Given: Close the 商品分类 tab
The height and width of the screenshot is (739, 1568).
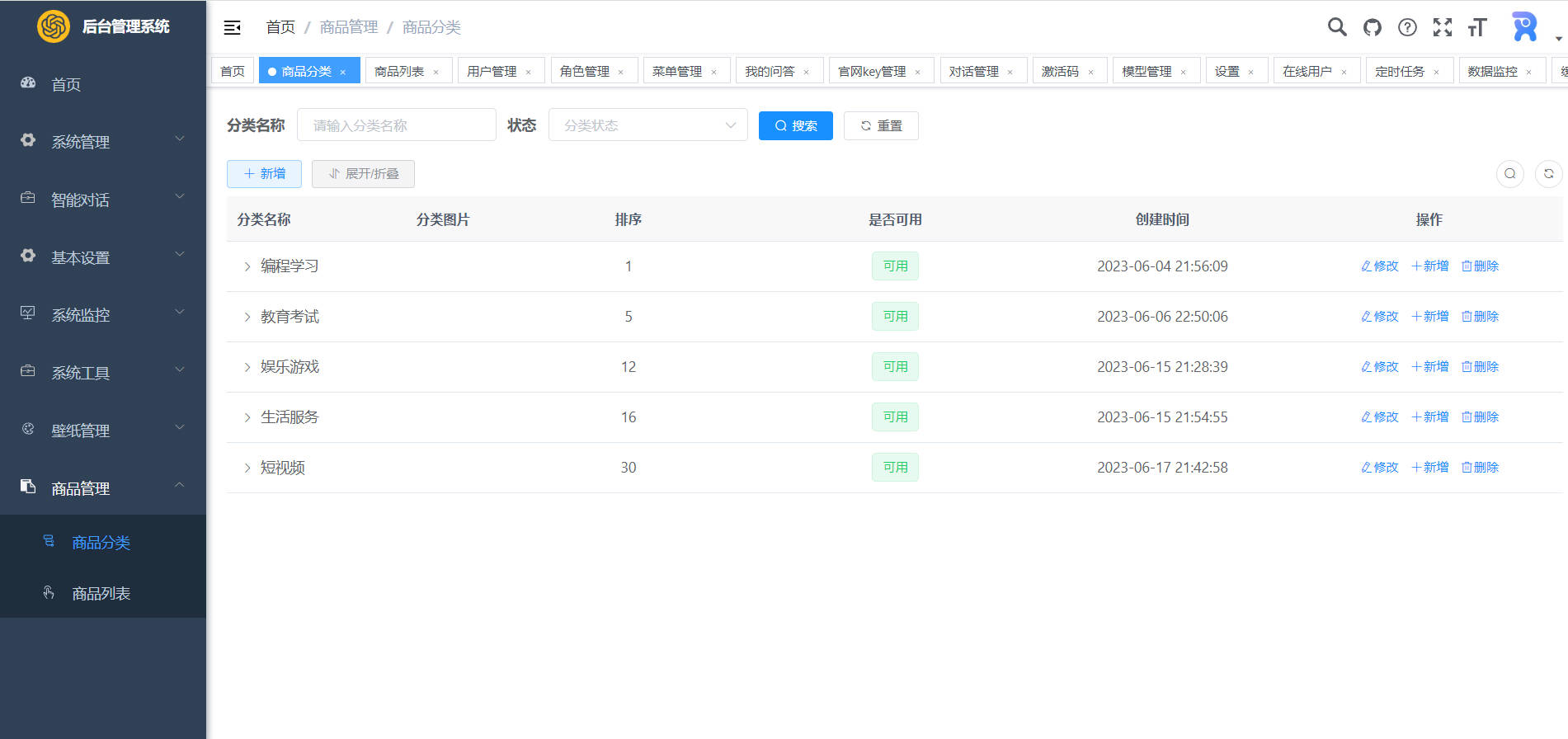Looking at the screenshot, I should [x=343, y=73].
